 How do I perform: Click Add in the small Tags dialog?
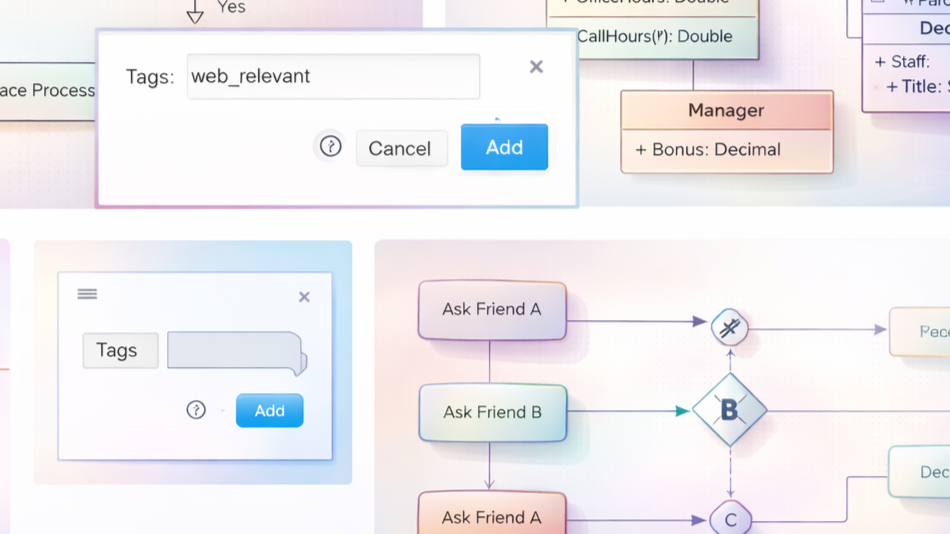269,410
